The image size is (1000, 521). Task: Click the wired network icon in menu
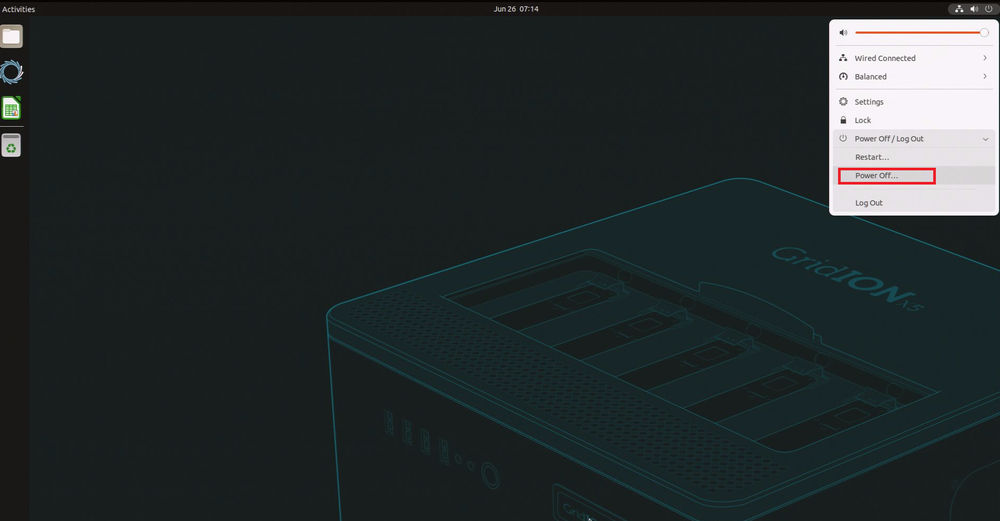843,58
